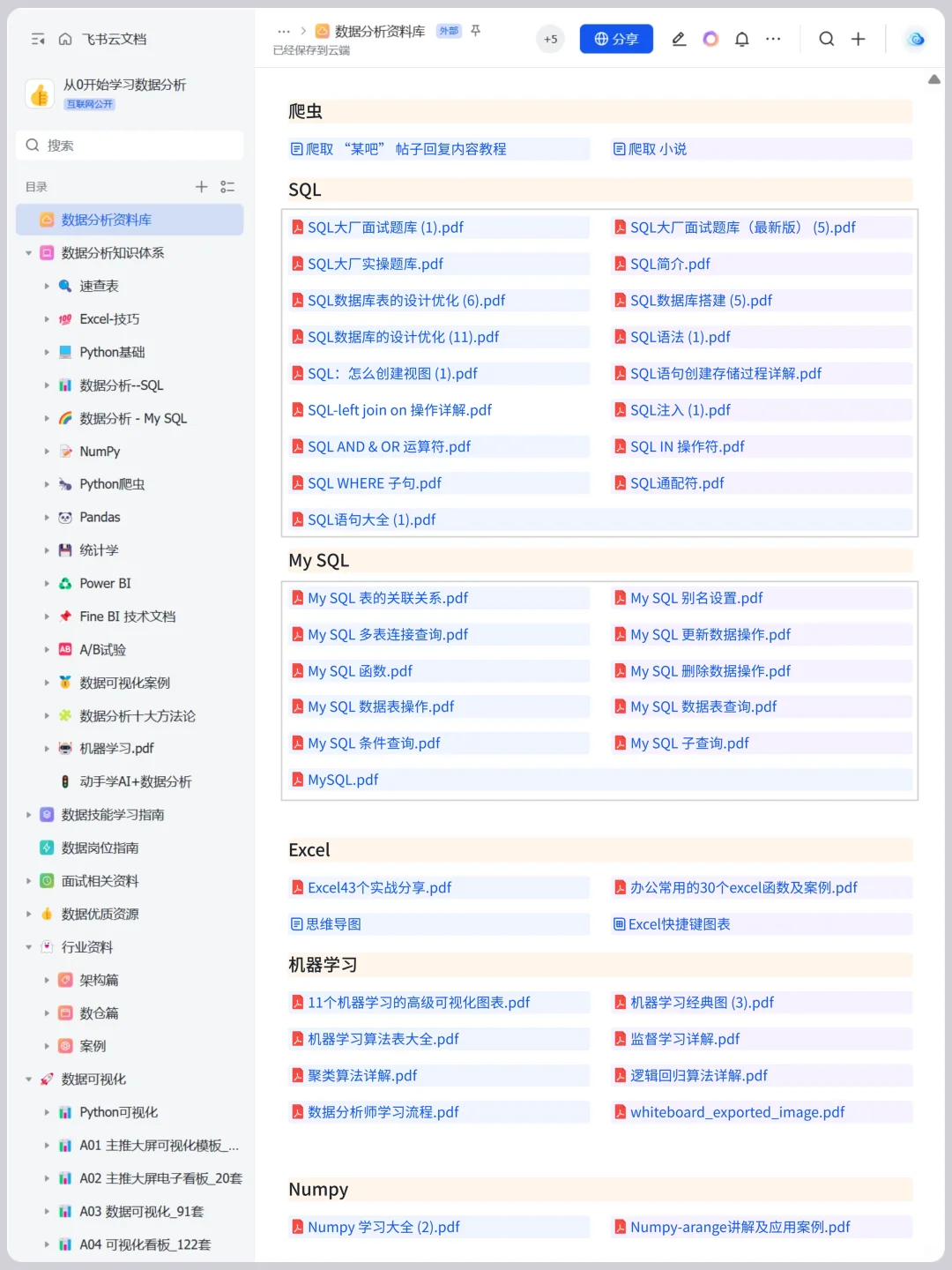Click the doc icon of 爬取 小说
The image size is (952, 1270).
[x=620, y=149]
